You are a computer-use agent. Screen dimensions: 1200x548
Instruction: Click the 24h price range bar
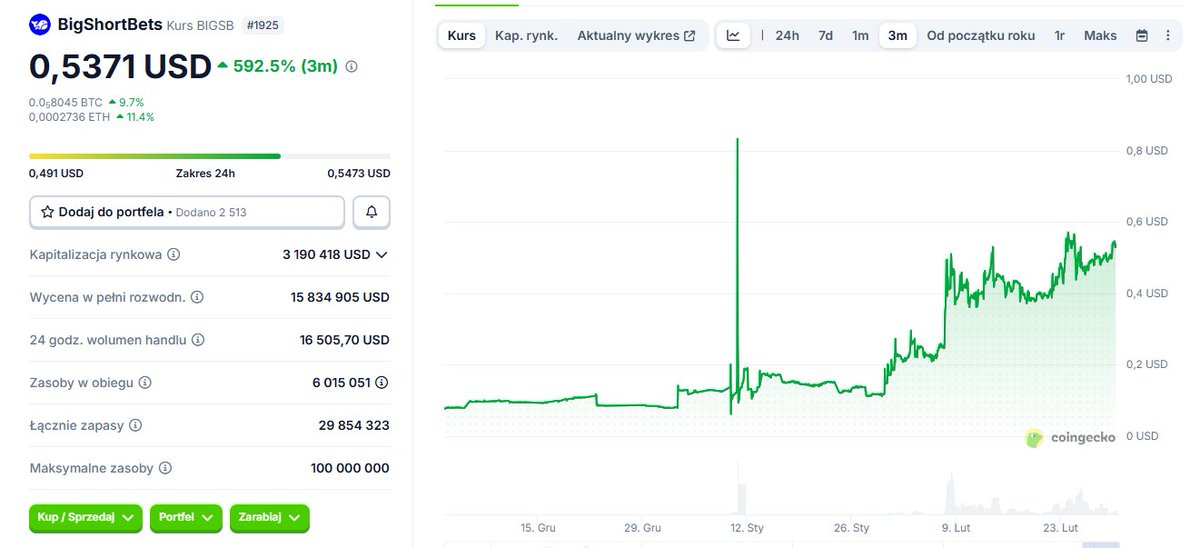coord(210,156)
